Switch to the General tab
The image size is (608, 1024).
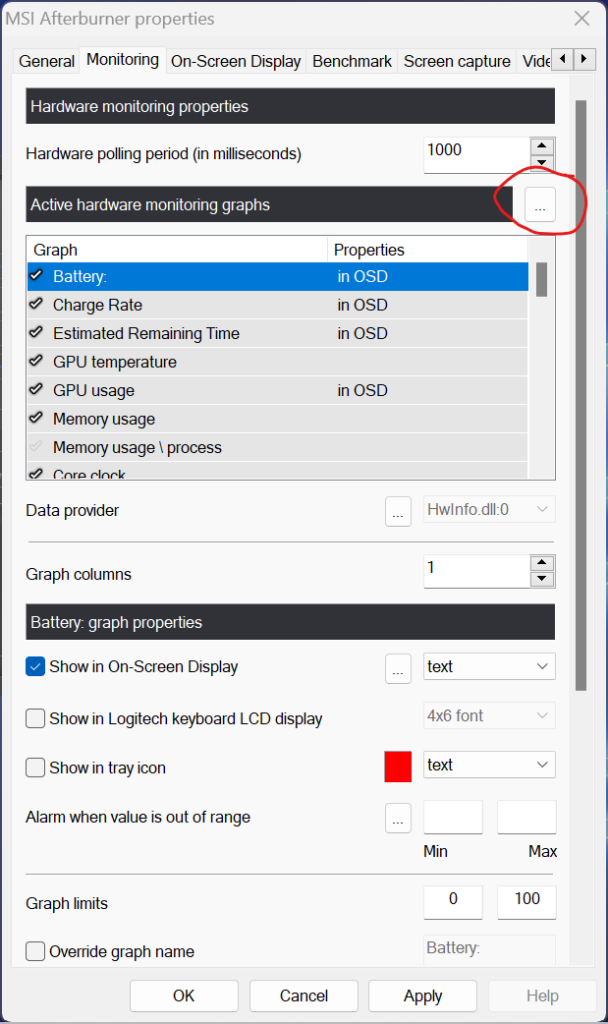pyautogui.click(x=46, y=61)
